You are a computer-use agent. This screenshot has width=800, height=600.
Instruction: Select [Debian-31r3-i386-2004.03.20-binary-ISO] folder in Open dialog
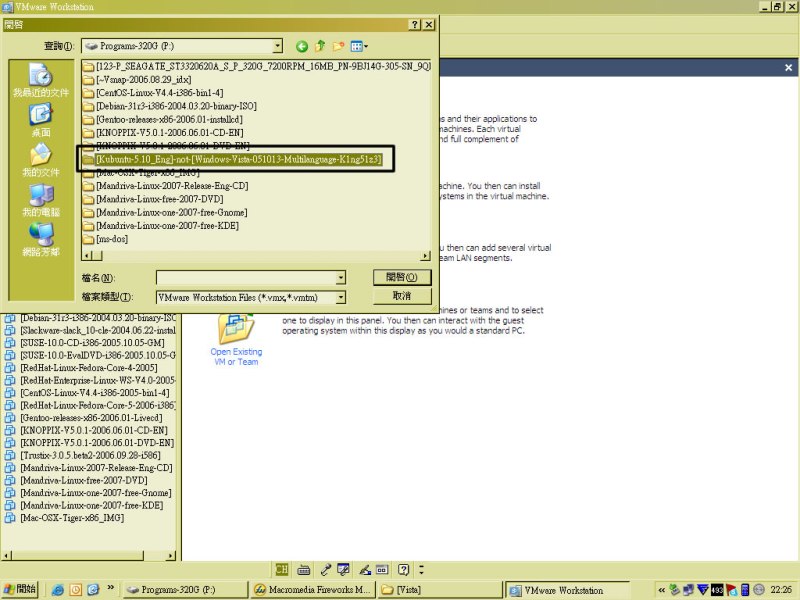tap(170, 106)
